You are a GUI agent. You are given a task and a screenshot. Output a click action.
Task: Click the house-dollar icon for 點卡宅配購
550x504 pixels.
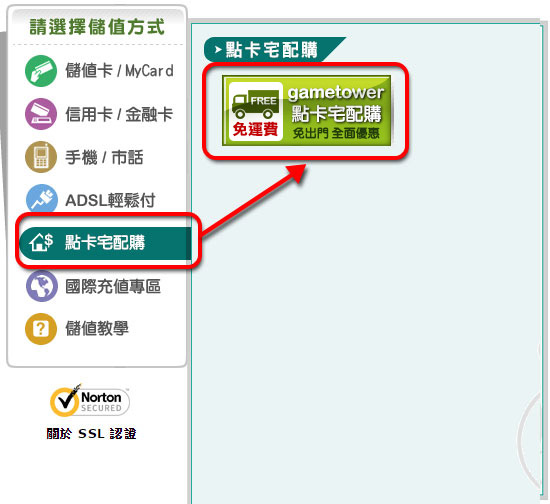point(41,242)
